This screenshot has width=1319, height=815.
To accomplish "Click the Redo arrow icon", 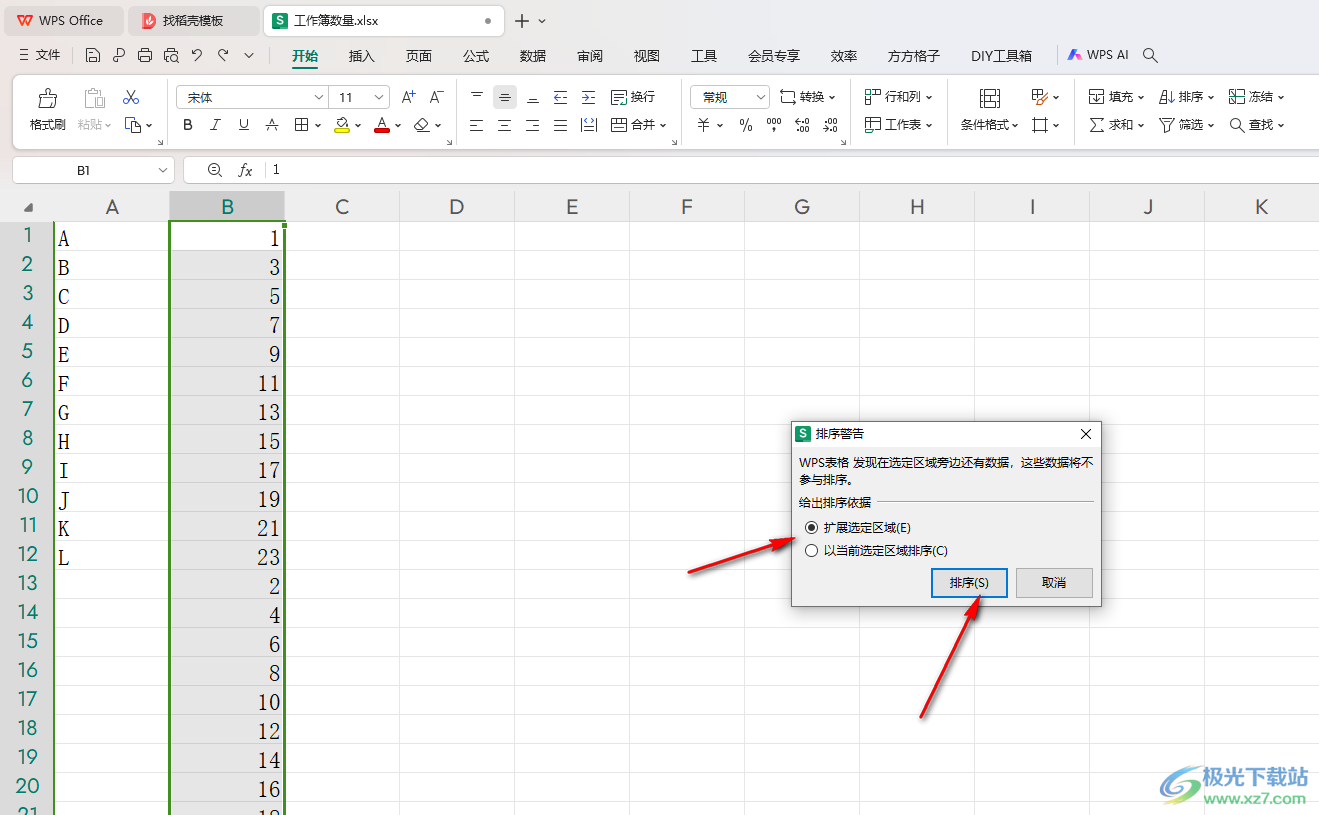I will tap(223, 55).
